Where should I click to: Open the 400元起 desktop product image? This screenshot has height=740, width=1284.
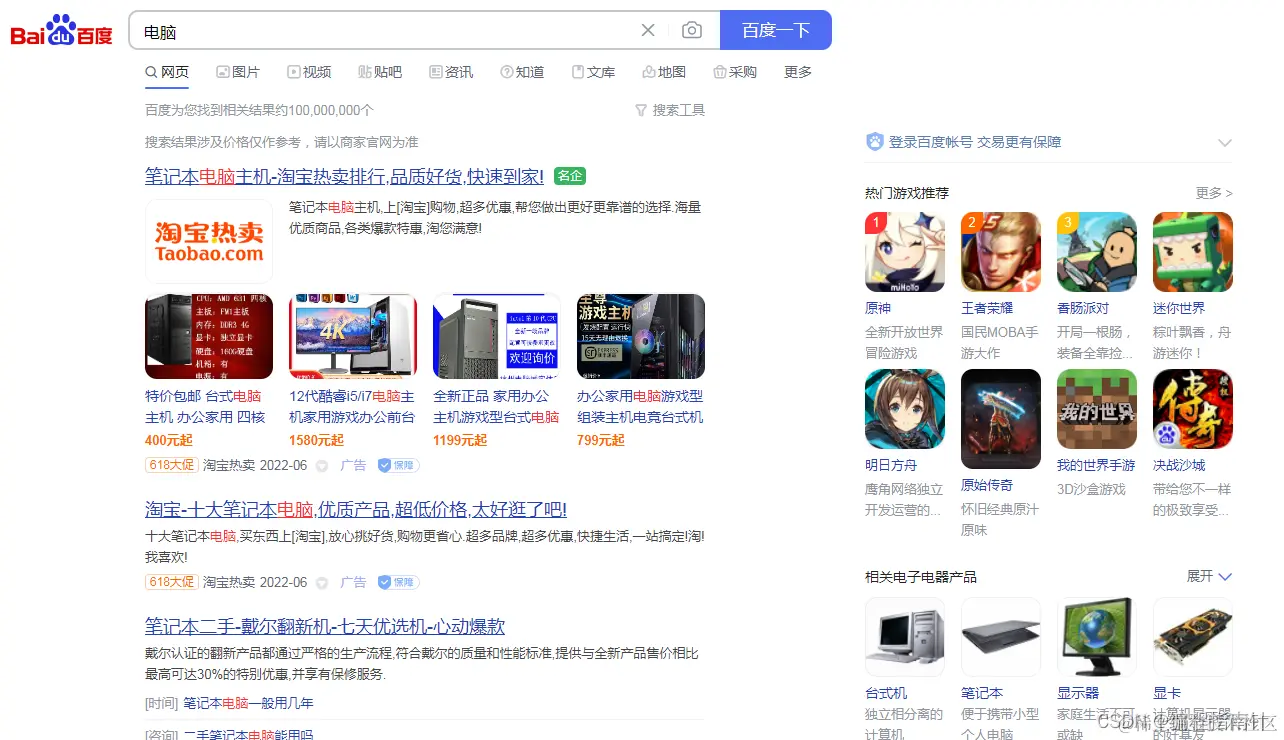pyautogui.click(x=209, y=337)
